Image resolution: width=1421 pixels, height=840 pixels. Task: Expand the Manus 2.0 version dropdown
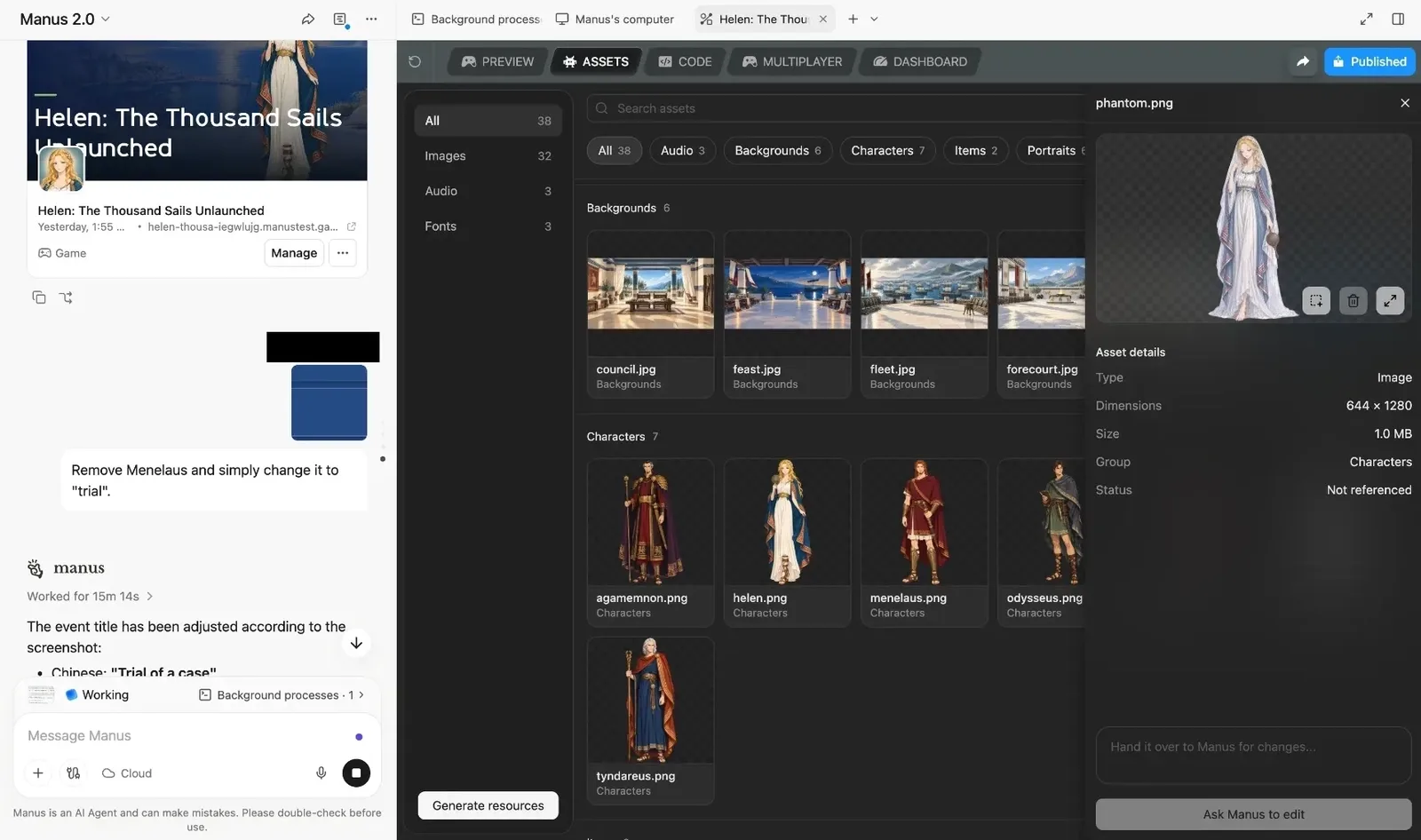(x=65, y=19)
